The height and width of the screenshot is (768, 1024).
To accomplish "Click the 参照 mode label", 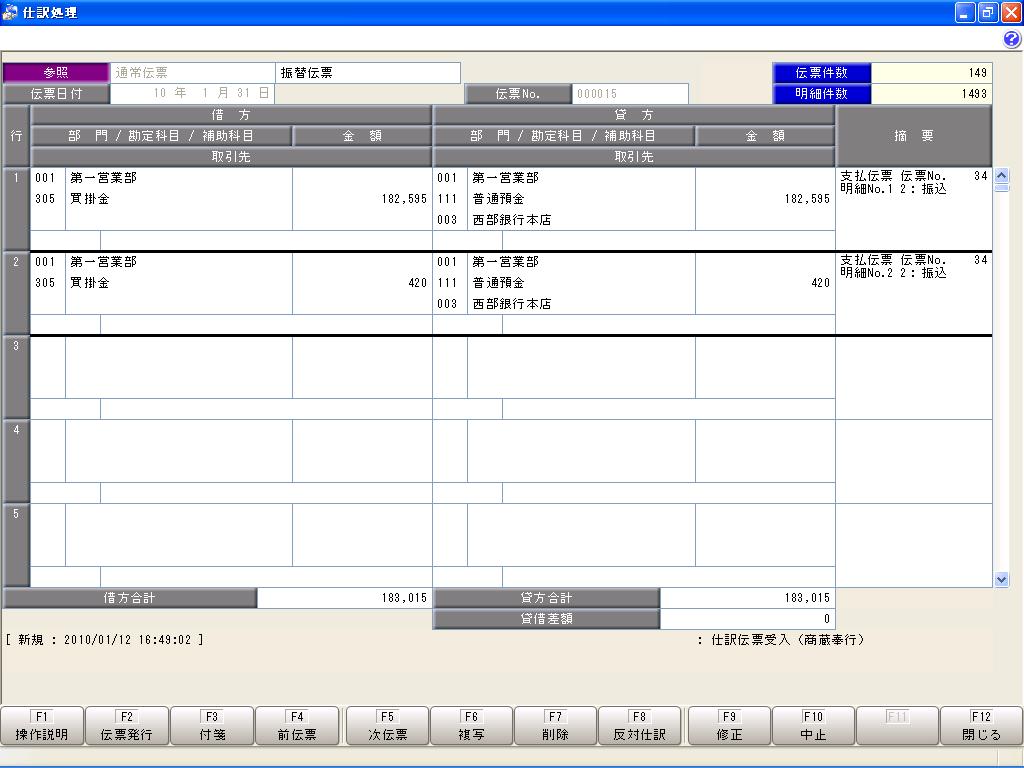I will click(x=56, y=72).
